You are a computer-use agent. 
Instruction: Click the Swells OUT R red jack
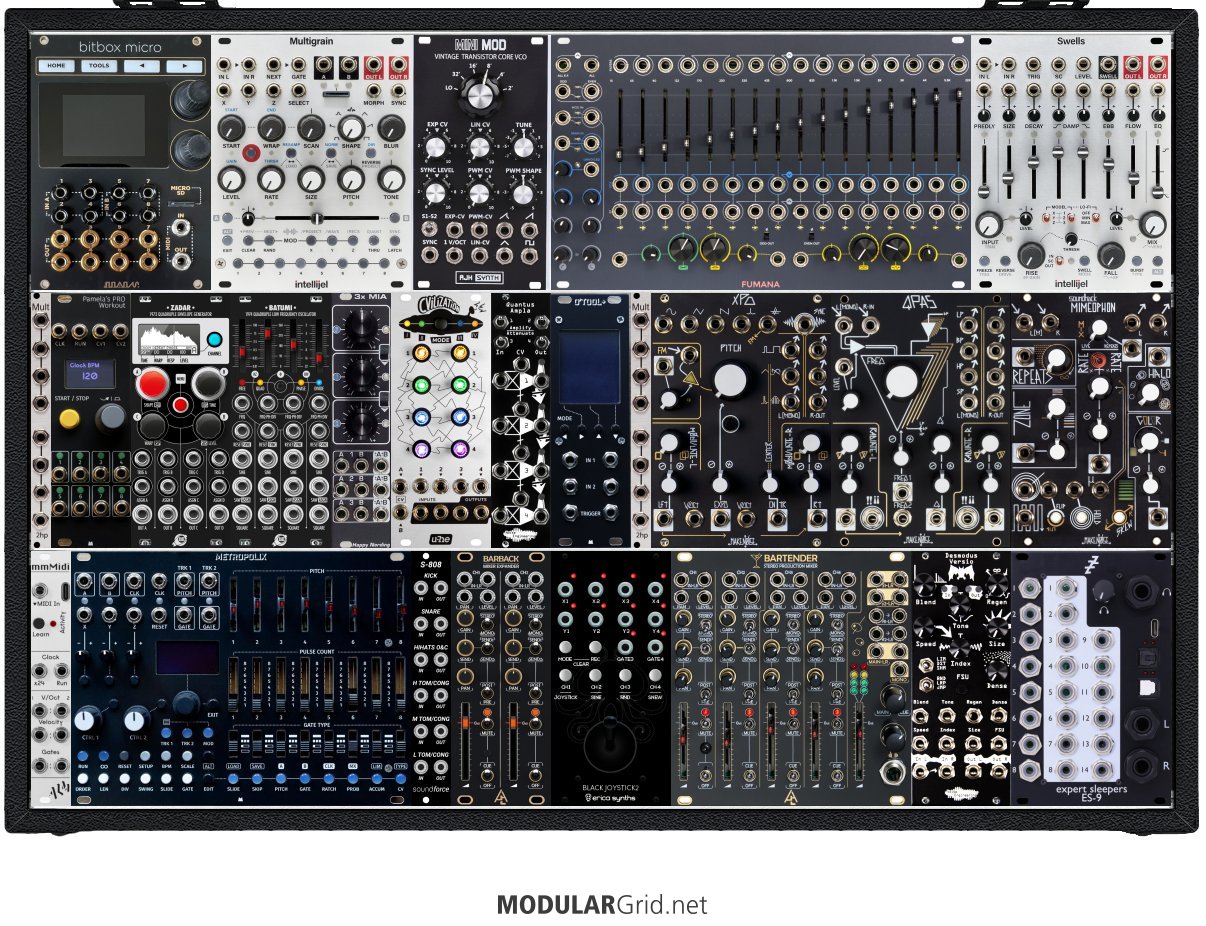coord(1158,66)
